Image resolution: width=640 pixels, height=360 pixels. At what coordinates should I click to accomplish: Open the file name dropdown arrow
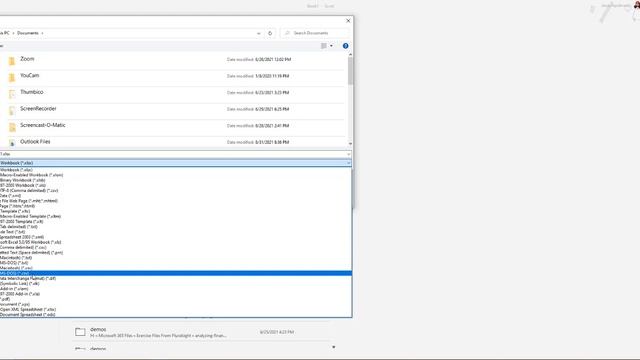click(x=349, y=154)
